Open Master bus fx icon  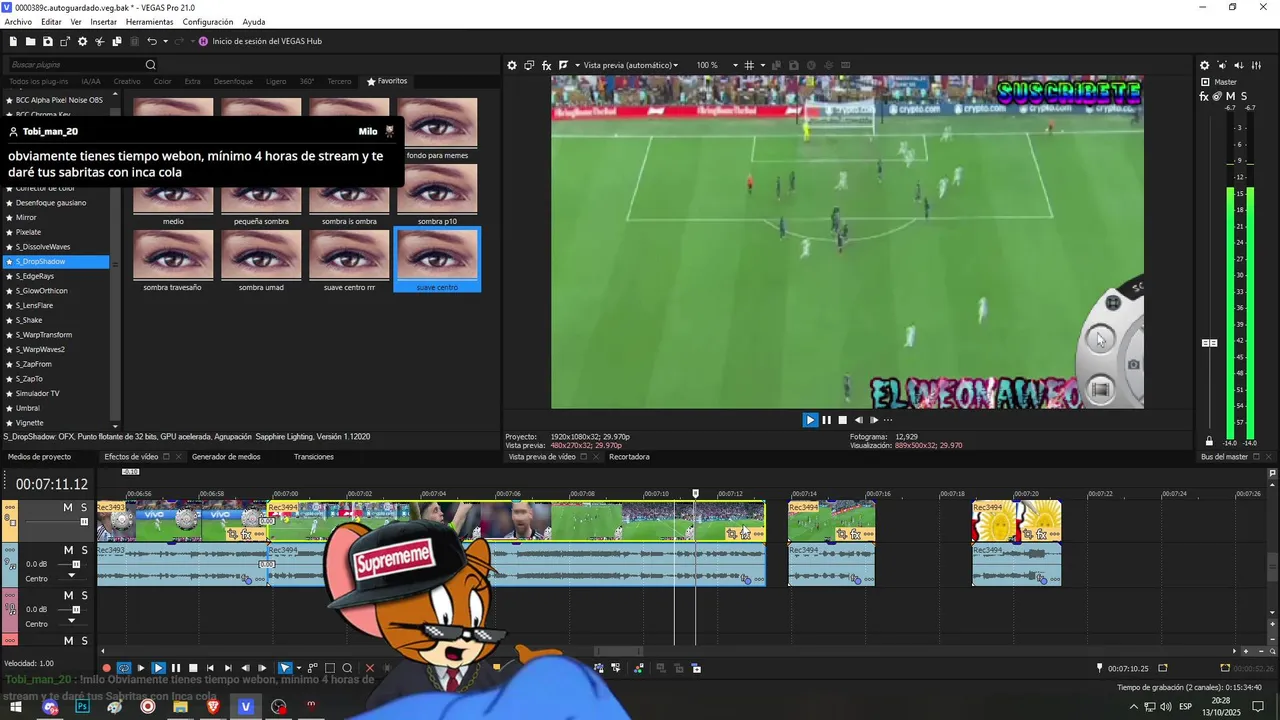[x=1204, y=96]
